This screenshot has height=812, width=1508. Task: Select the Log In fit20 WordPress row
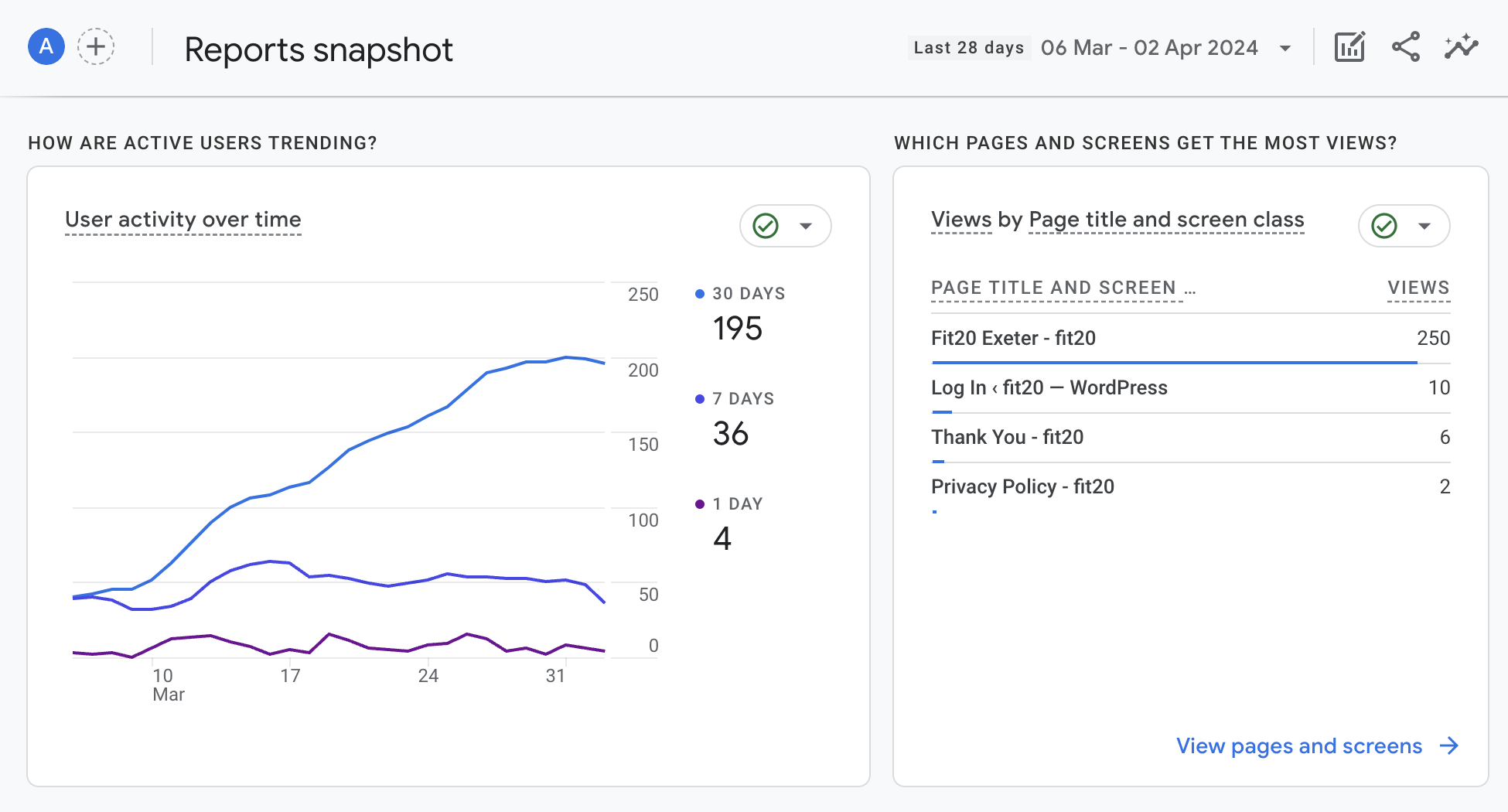[1191, 388]
